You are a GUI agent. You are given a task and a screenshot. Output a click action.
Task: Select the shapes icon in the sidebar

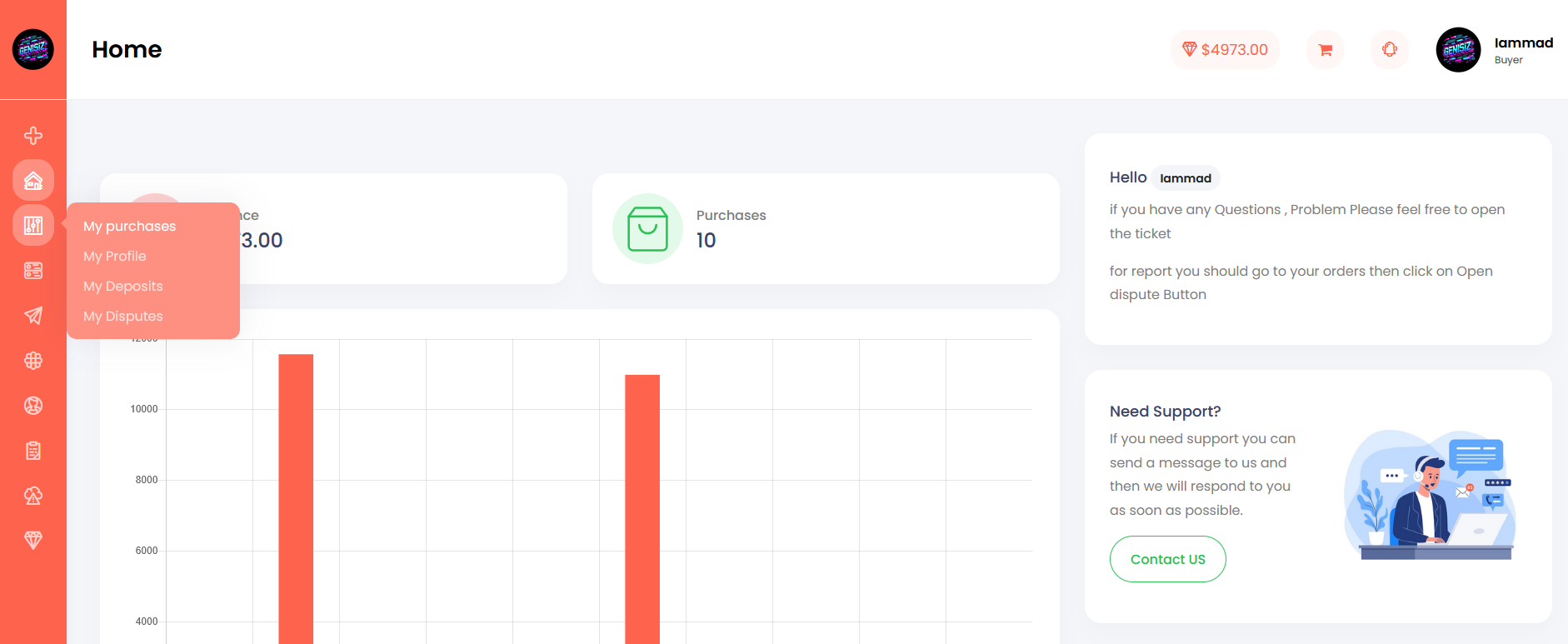33,496
